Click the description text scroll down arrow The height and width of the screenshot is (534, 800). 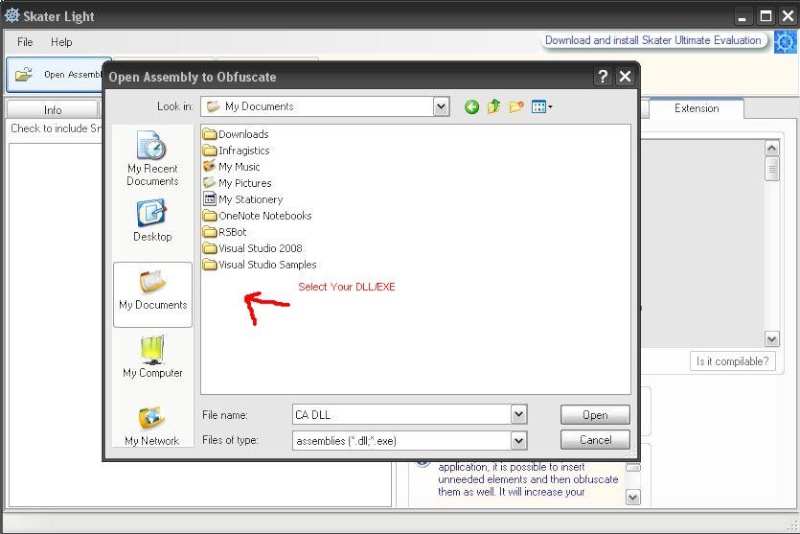point(633,497)
